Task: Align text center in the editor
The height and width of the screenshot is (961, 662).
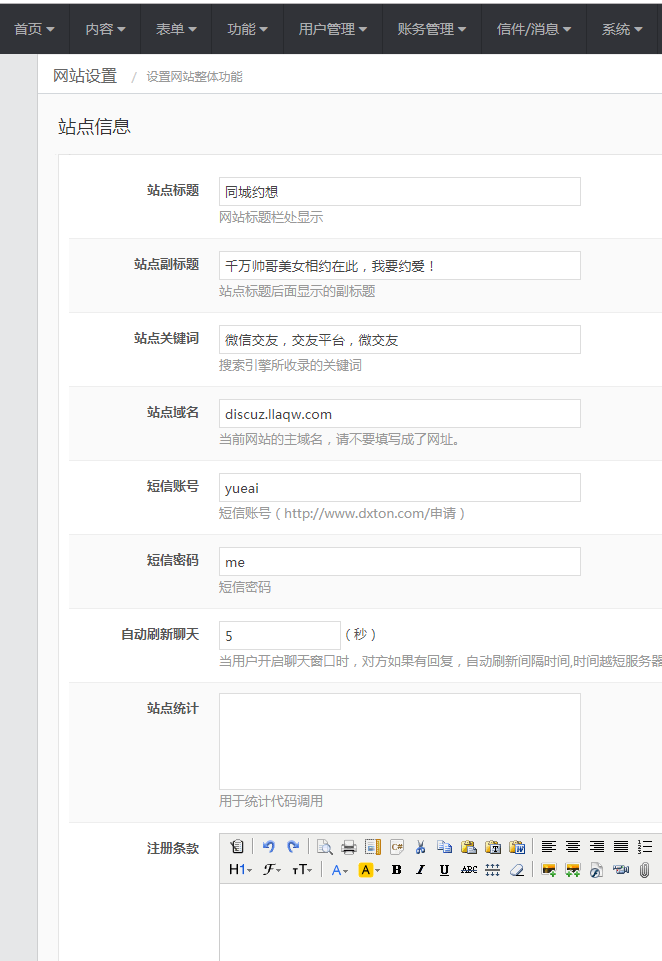Action: pos(573,846)
